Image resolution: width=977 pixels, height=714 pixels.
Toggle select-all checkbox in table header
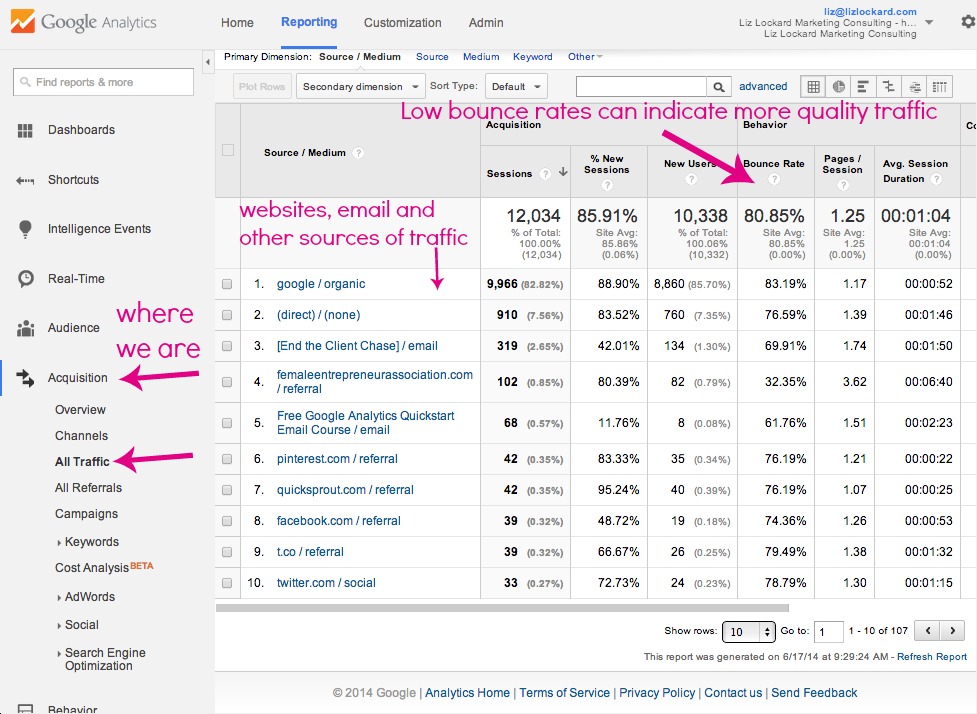[228, 150]
